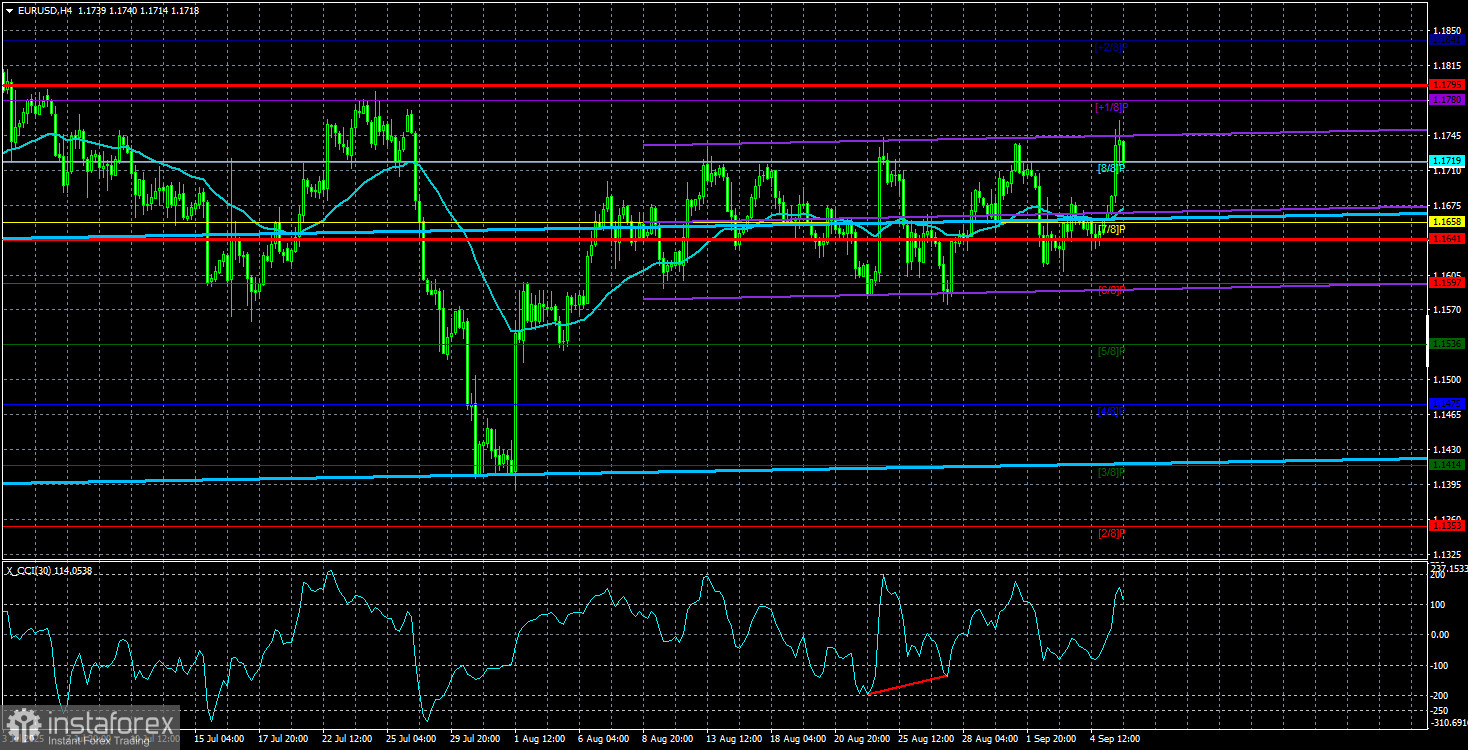This screenshot has width=1468, height=750.
Task: Click the 1.1500 price scale value
Action: 1445,380
